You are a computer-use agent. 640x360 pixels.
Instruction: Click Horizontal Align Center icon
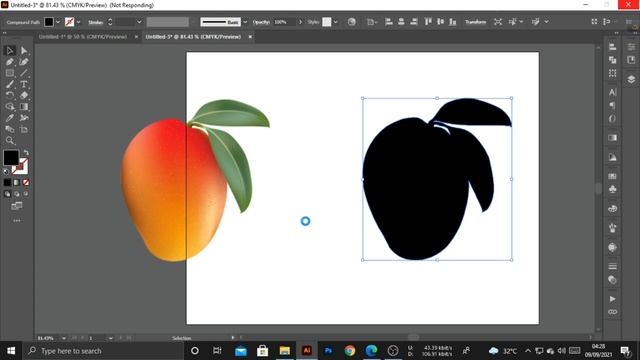click(401, 22)
